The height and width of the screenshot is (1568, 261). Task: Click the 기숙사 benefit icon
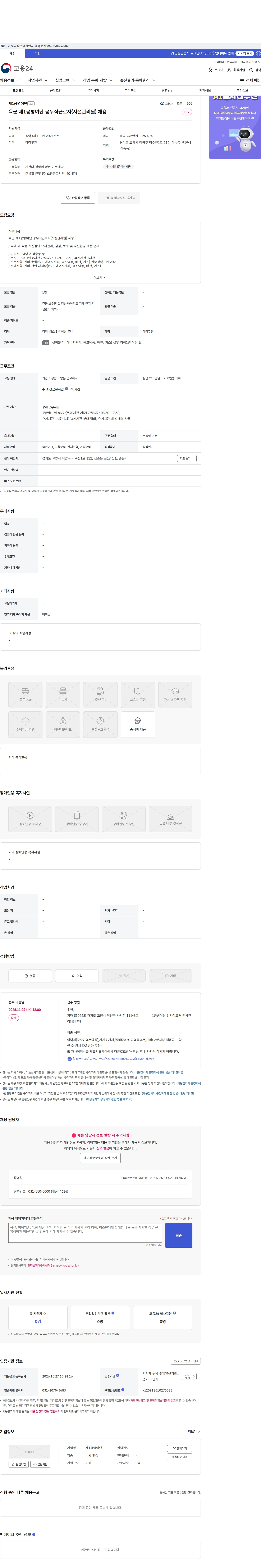pos(63,695)
